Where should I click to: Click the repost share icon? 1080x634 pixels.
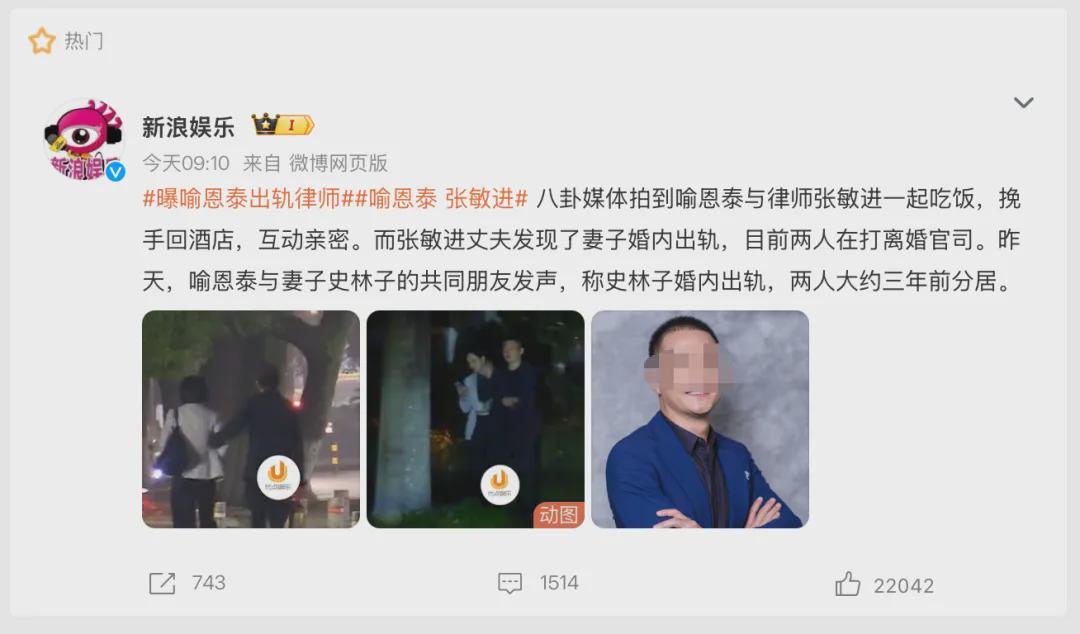click(163, 583)
